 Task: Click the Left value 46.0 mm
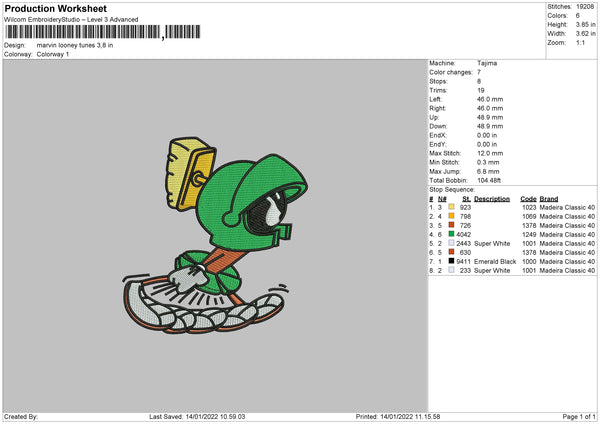click(x=490, y=99)
